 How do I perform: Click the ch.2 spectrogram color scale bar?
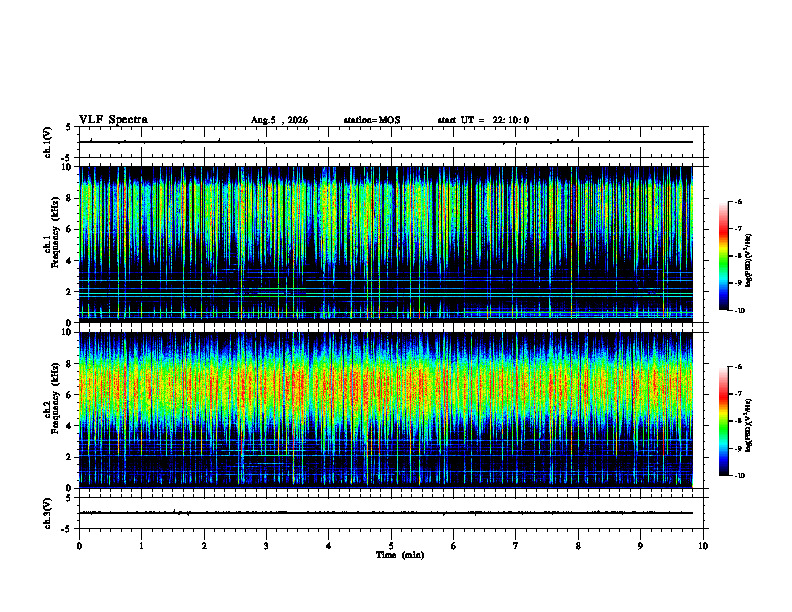coord(723,421)
